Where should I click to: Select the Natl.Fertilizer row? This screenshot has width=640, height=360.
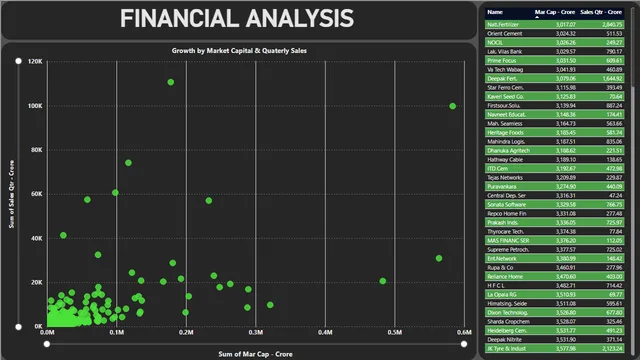pos(554,24)
